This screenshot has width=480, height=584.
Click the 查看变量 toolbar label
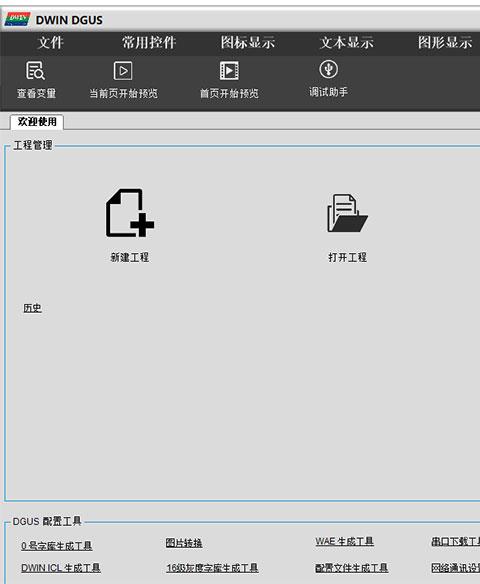point(36,93)
